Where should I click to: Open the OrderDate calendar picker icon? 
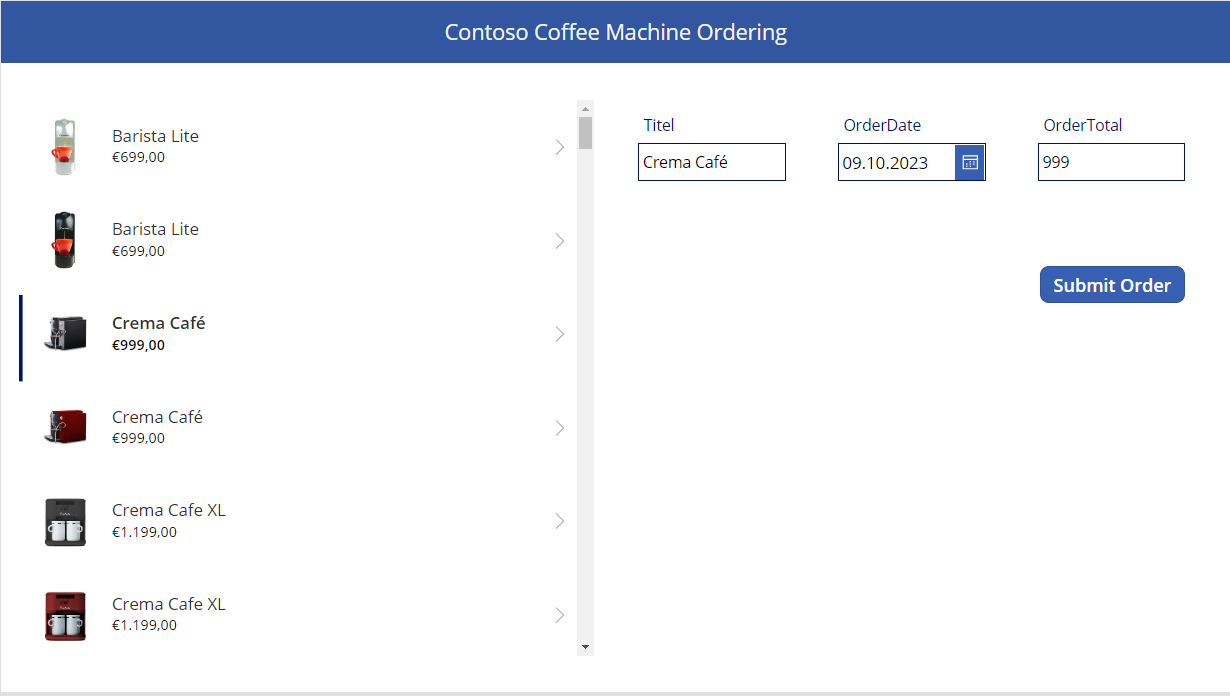coord(970,162)
